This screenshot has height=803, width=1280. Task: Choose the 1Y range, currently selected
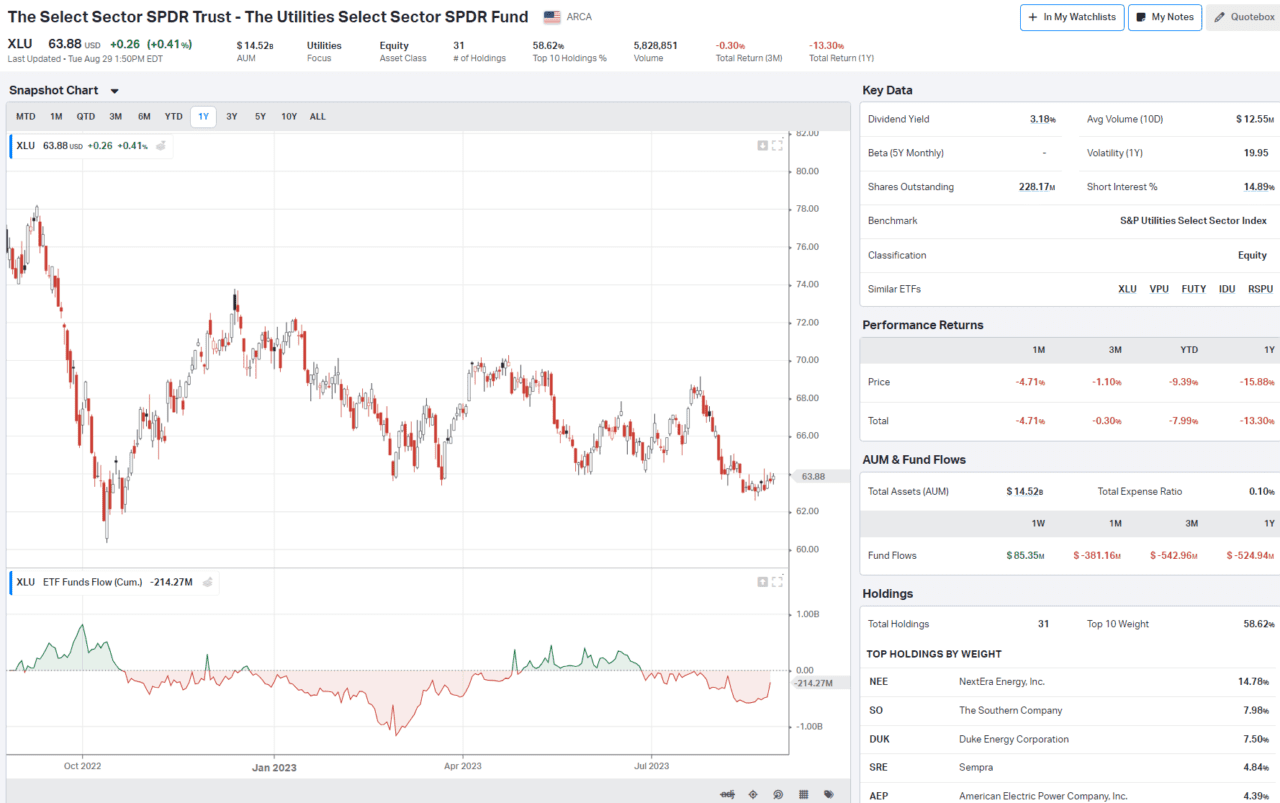point(203,117)
